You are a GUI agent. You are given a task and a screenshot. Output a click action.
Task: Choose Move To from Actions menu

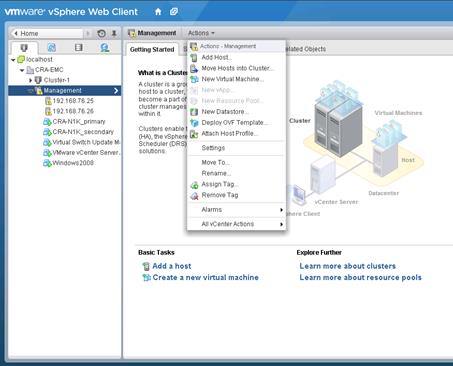click(237, 162)
